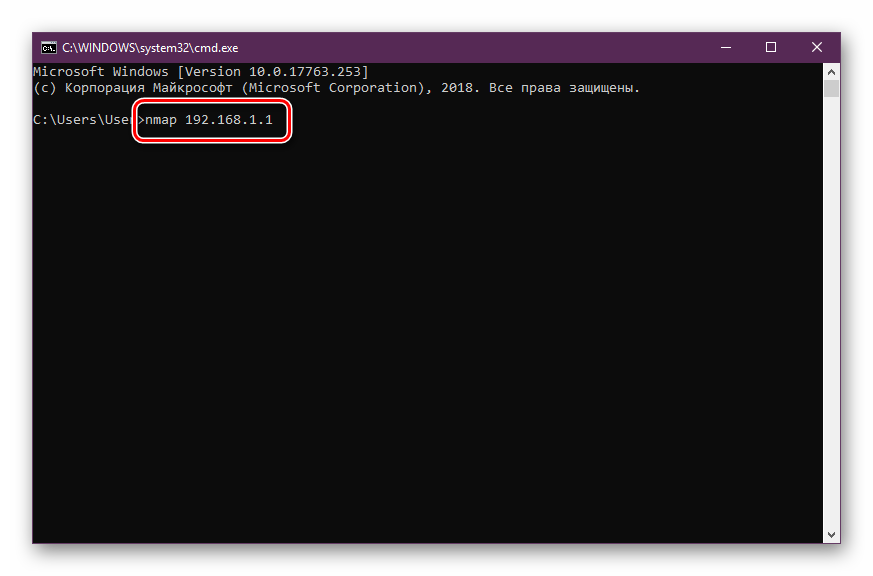Close the command prompt window

(817, 47)
